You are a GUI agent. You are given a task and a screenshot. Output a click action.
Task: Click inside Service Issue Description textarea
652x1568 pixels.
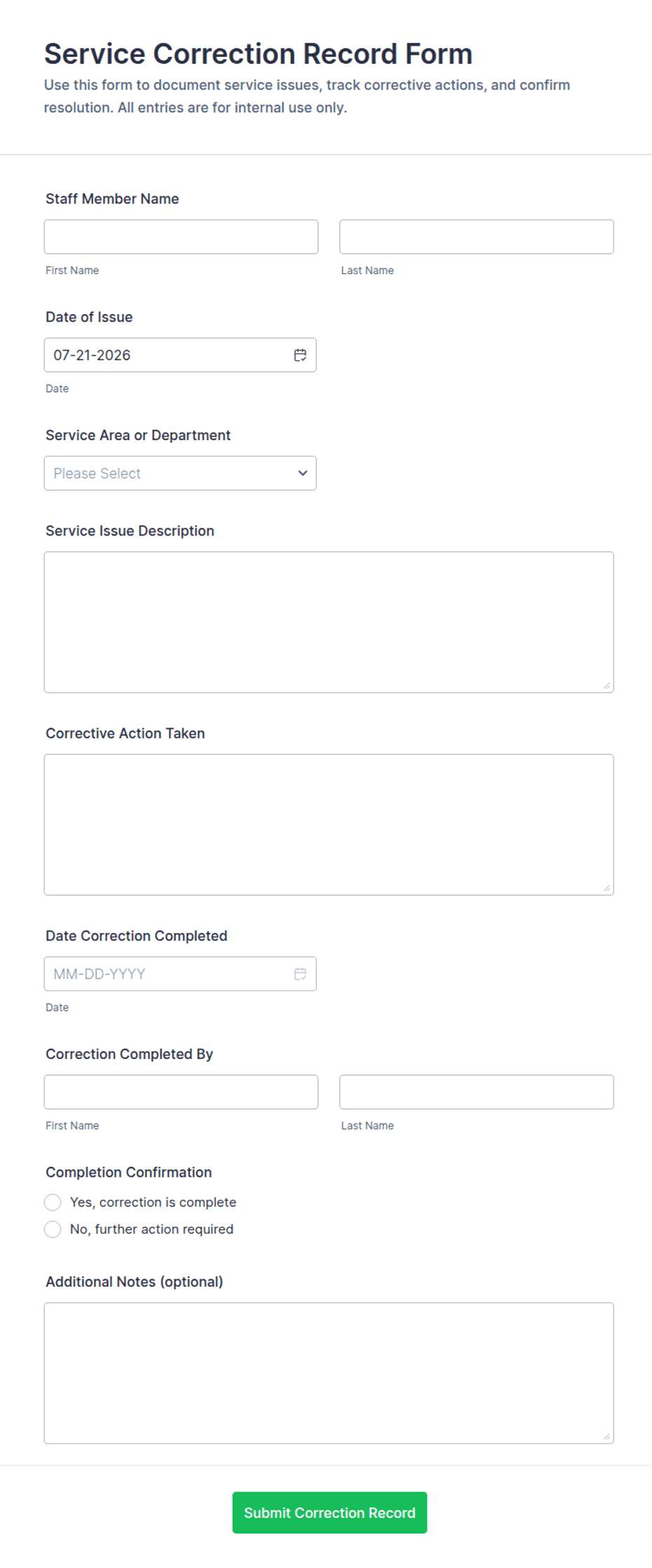[x=329, y=622]
